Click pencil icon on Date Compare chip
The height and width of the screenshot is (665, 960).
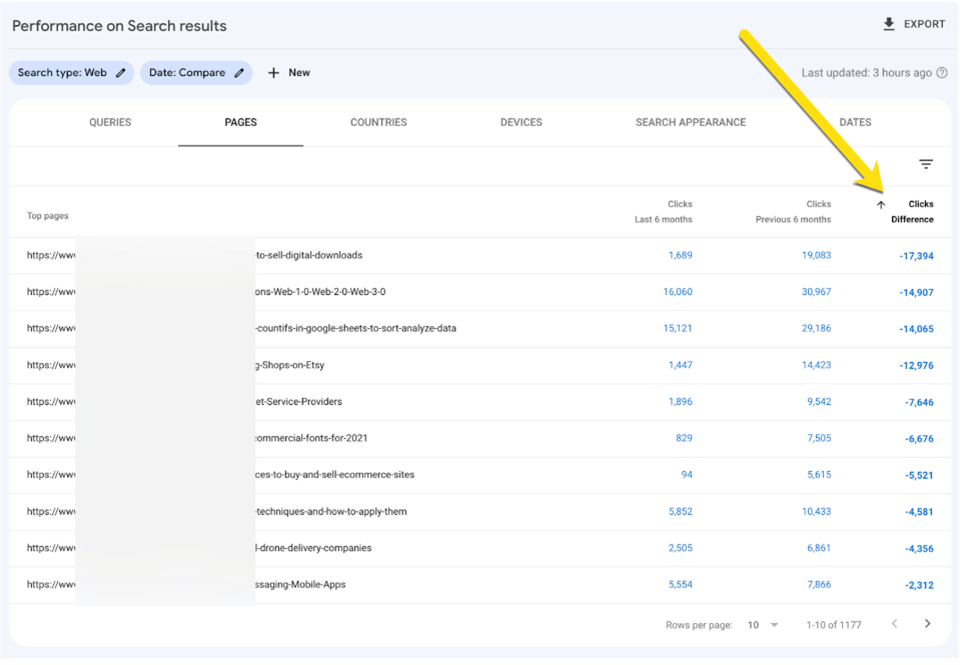[239, 73]
